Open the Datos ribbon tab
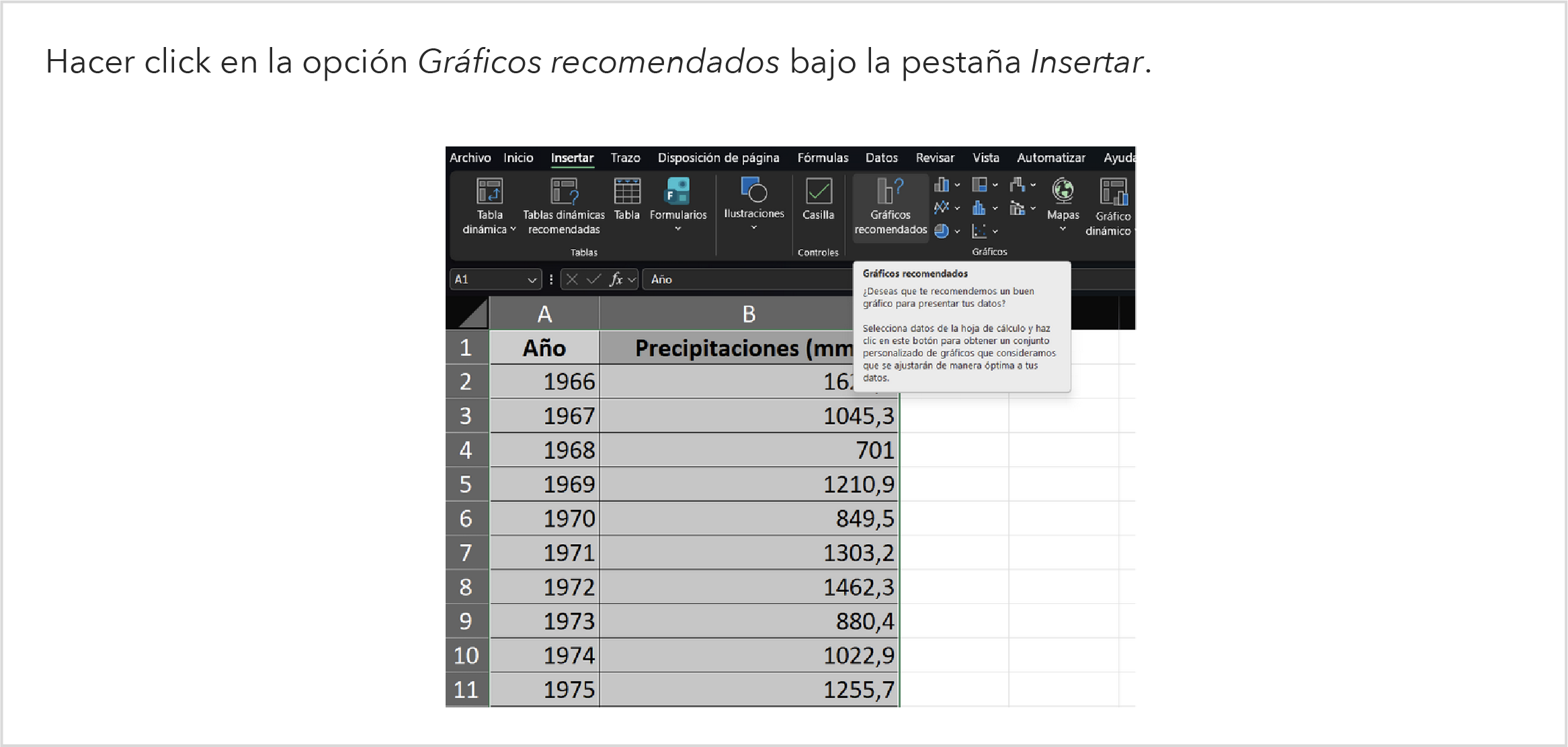Image resolution: width=1568 pixels, height=747 pixels. [x=881, y=158]
